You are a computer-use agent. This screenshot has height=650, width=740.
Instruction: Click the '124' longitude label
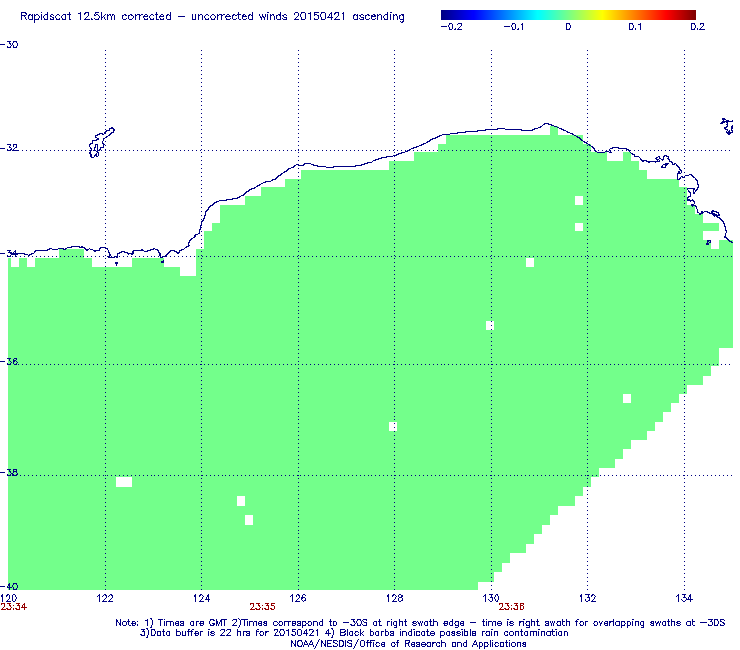[x=202, y=599]
